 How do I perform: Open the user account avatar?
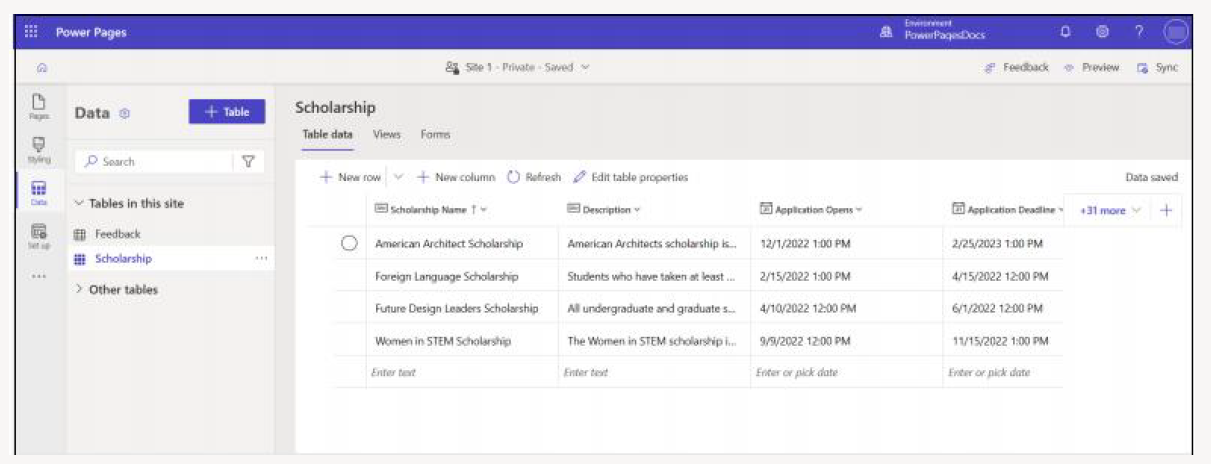coord(1177,33)
